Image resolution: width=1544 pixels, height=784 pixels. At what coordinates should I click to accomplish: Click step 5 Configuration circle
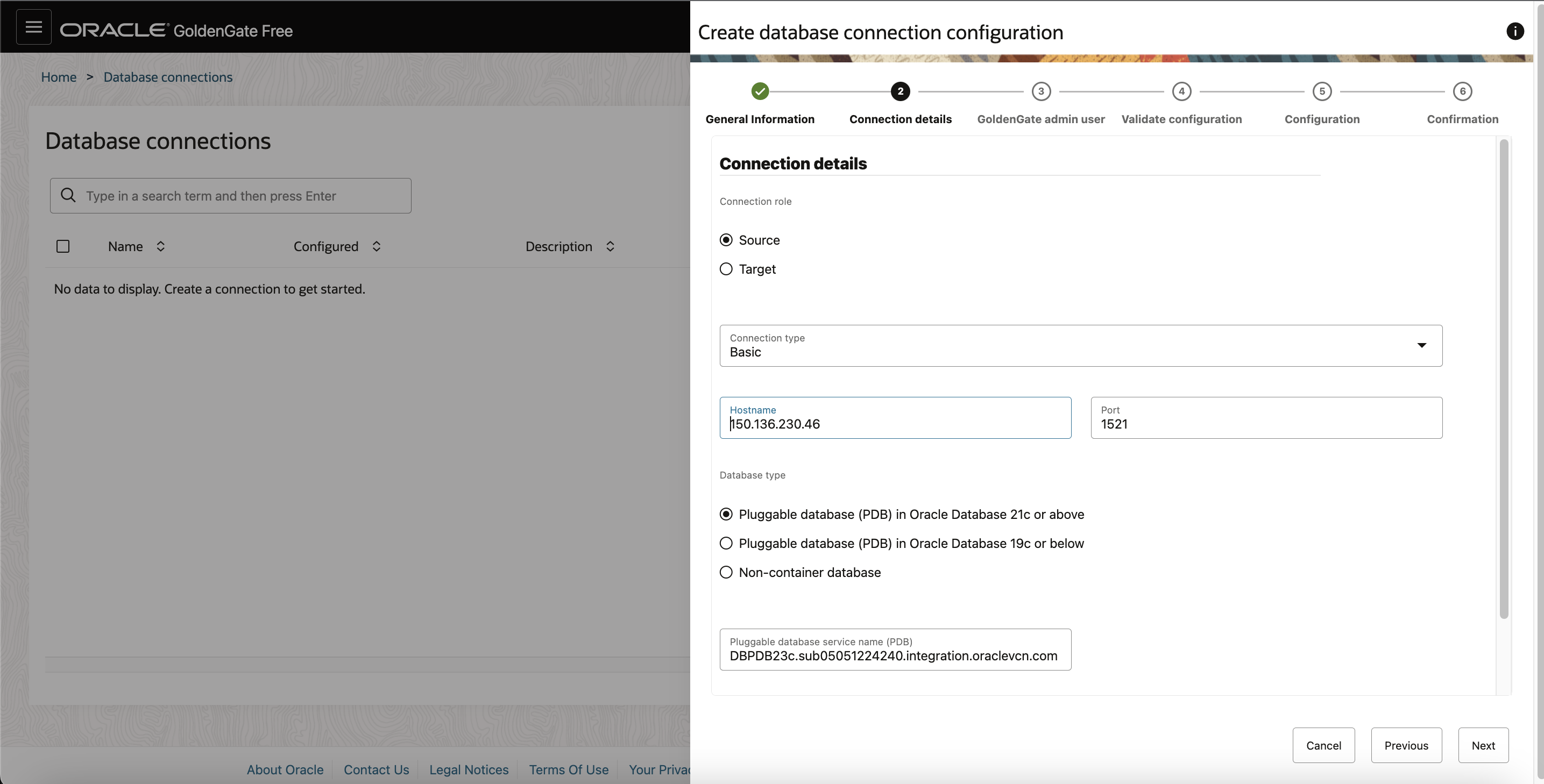(1322, 91)
